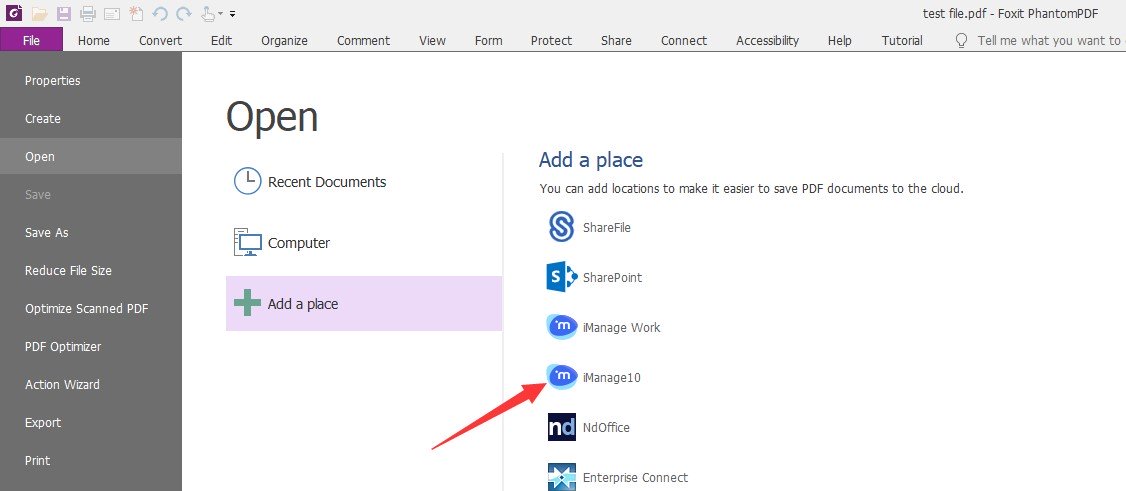The width and height of the screenshot is (1126, 491).
Task: Switch to the Help ribbon tab
Action: coord(839,40)
